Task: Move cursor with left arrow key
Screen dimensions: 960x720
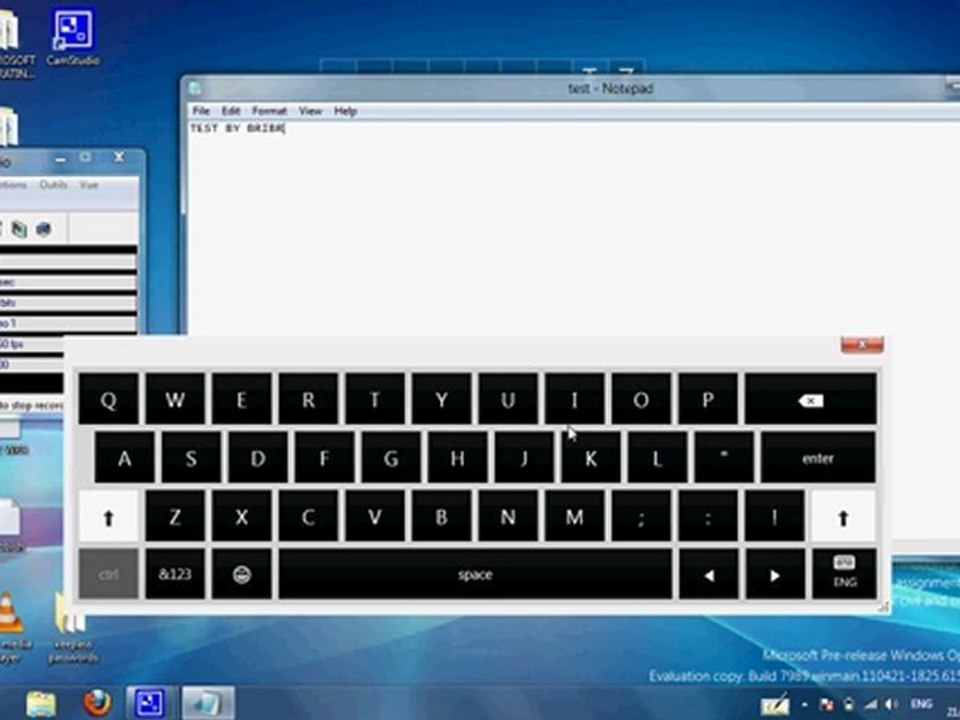Action: 708,574
